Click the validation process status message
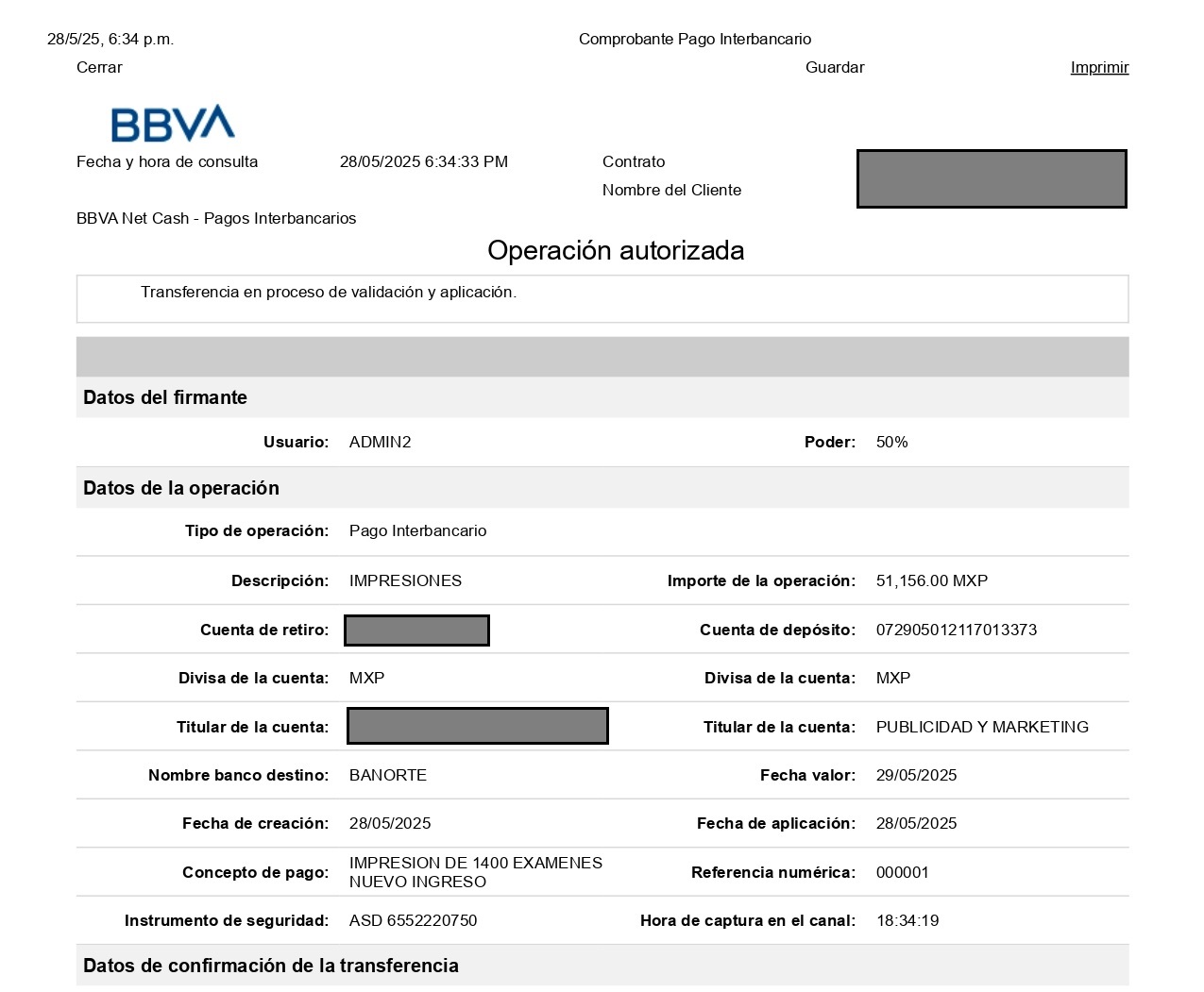Viewport: 1204px width, 992px height. pos(329,292)
